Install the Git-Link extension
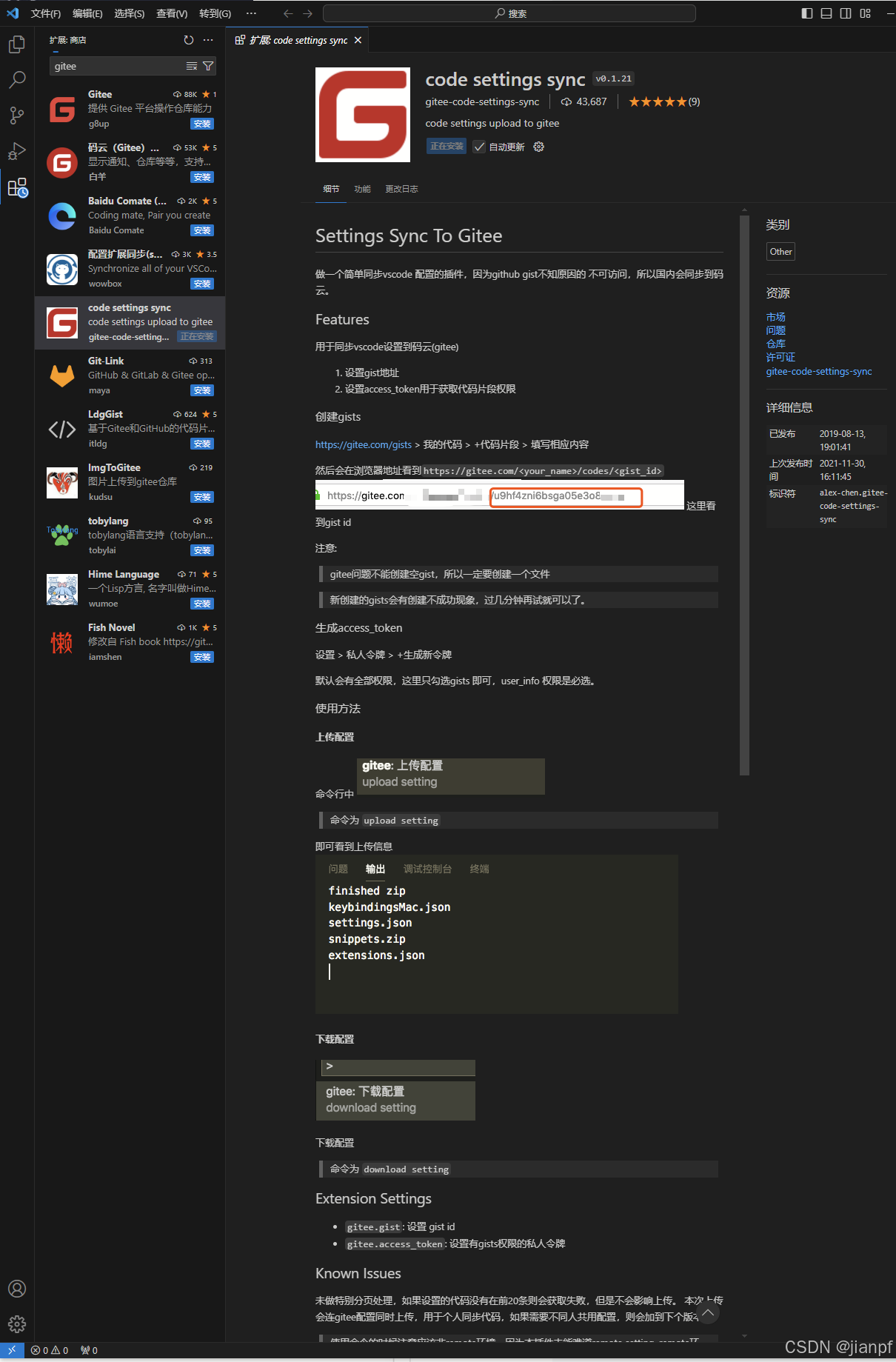Screen dimensions: 896x1362 click(x=202, y=390)
